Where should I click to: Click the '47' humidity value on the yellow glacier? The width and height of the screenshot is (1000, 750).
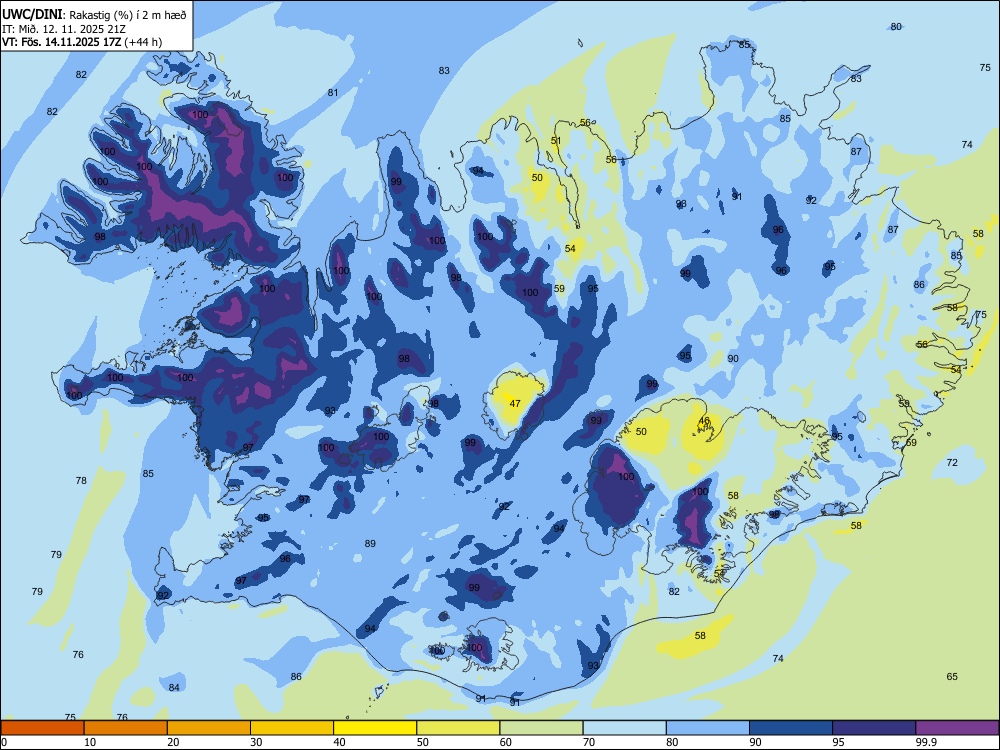tap(515, 404)
